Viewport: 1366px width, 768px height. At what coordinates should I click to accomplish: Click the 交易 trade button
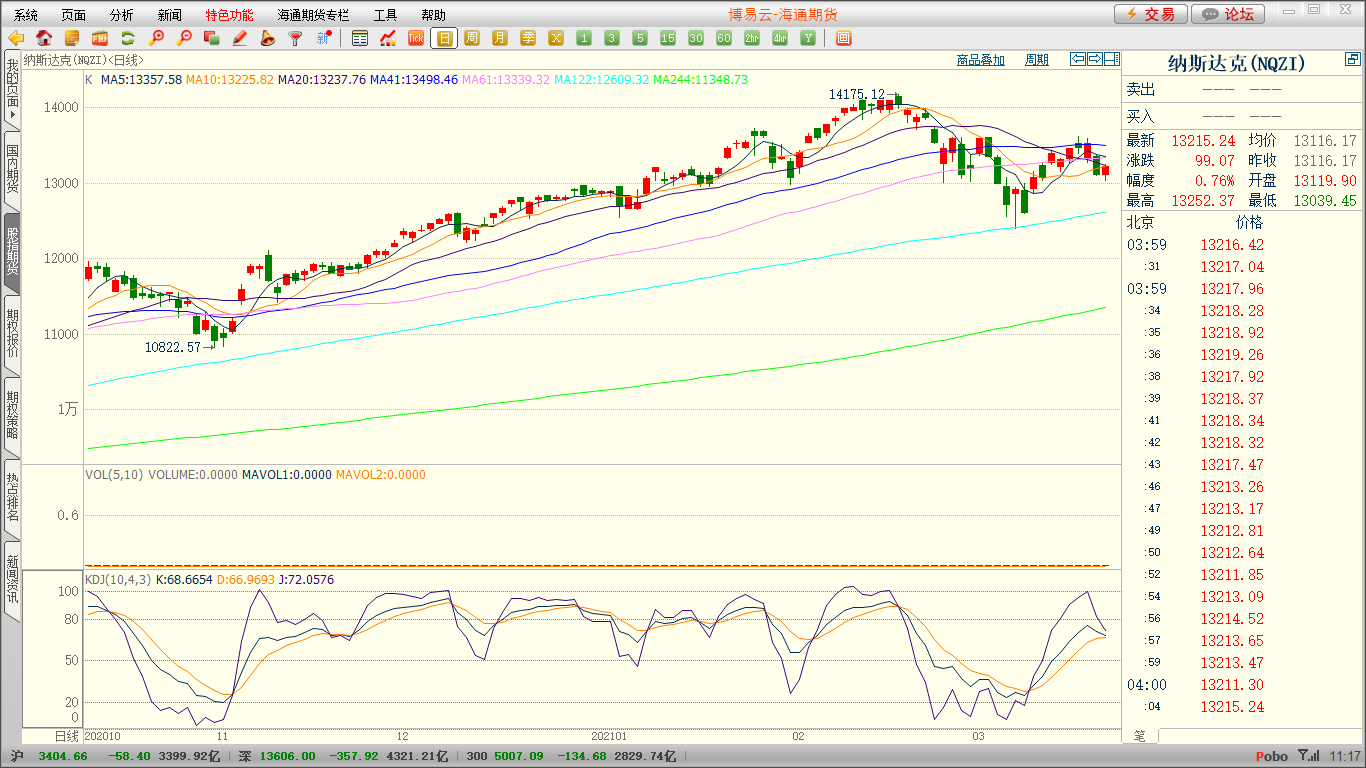[x=1151, y=14]
